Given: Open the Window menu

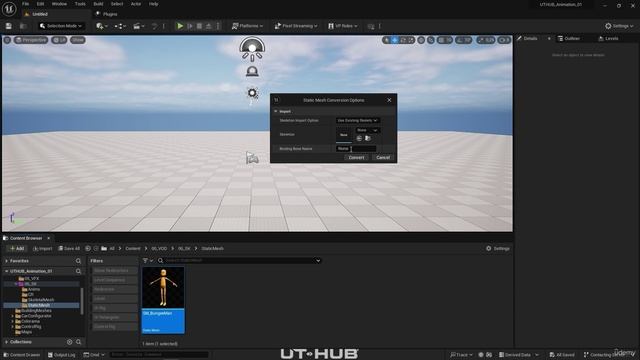Looking at the screenshot, I should click(59, 4).
